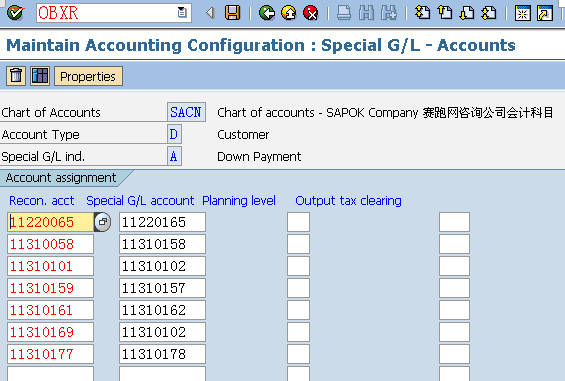The image size is (565, 381).
Task: Save the configuration with the diskette icon
Action: pyautogui.click(x=232, y=13)
